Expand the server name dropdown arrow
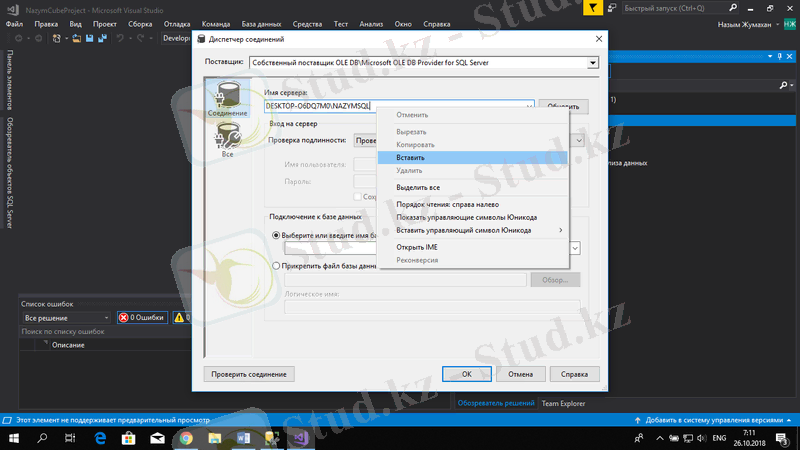800x450 pixels. [529, 106]
